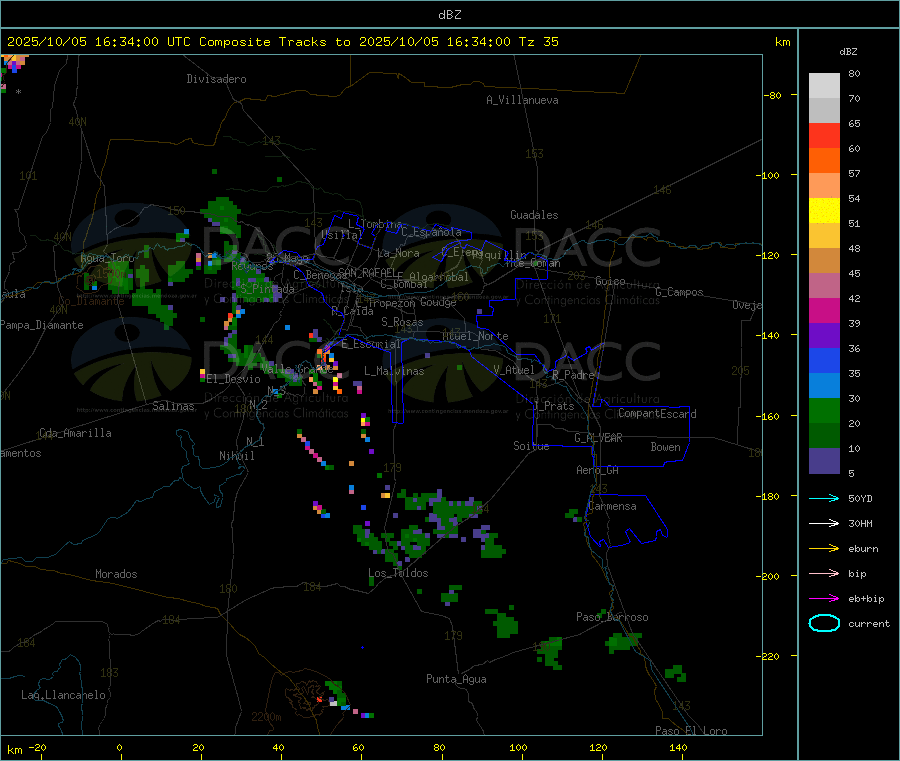Click the Lag.Llancanelo map label
The image size is (900, 761).
click(63, 695)
